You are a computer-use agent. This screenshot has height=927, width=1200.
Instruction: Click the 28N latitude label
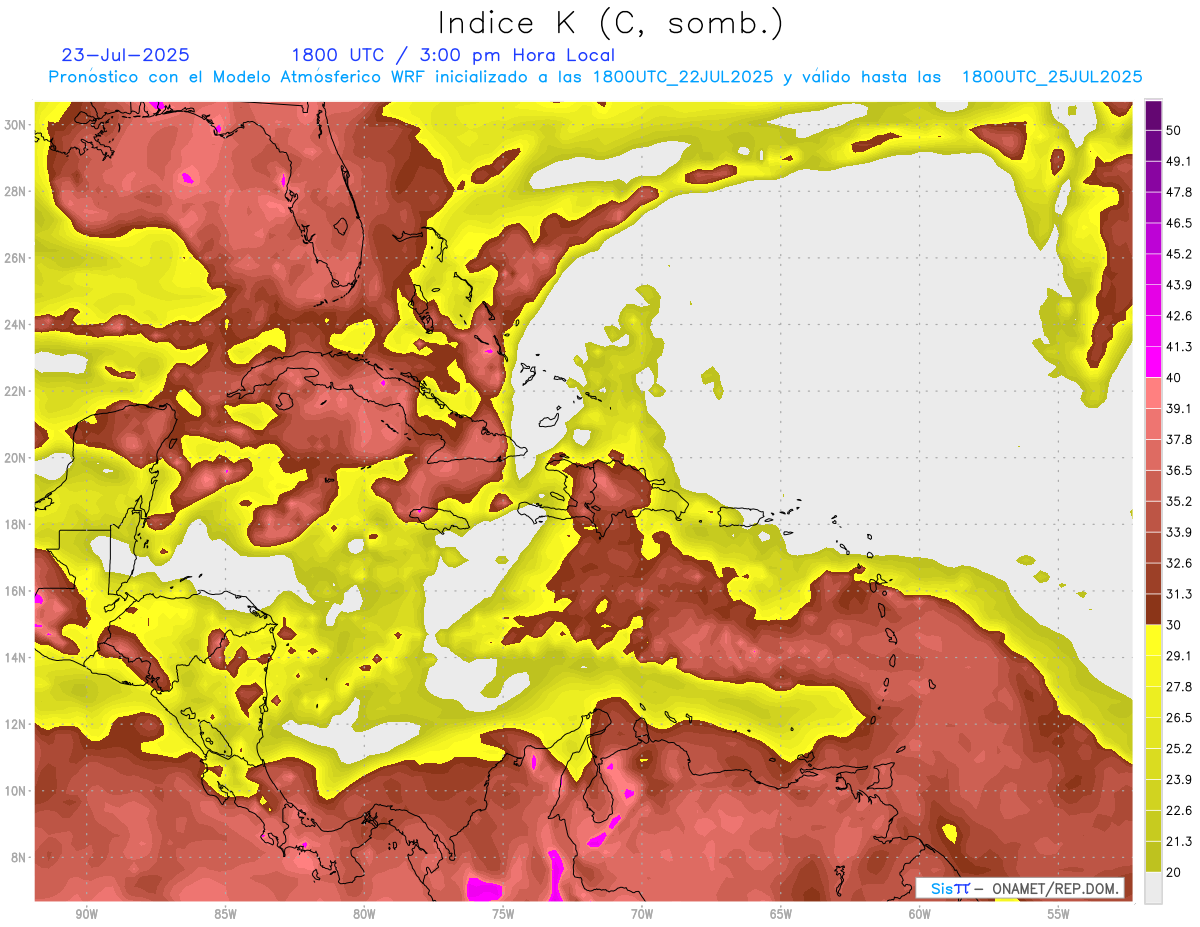(17, 191)
